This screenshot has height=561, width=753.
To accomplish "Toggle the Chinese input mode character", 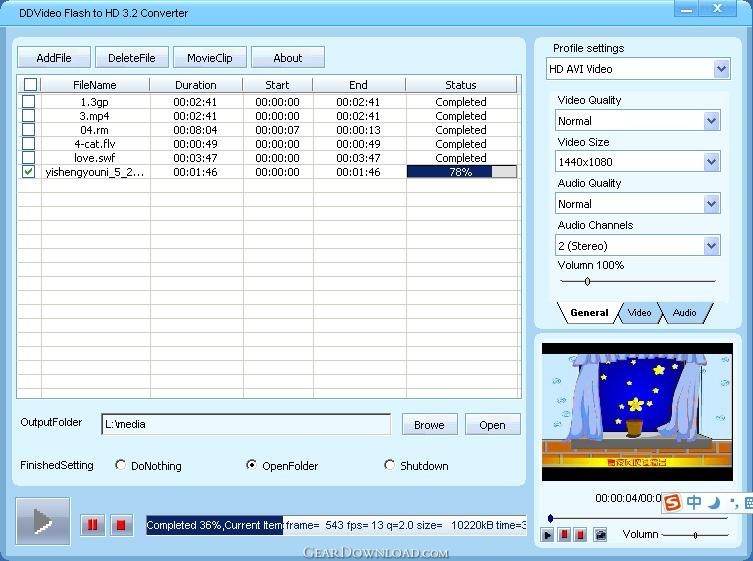I will click(693, 502).
